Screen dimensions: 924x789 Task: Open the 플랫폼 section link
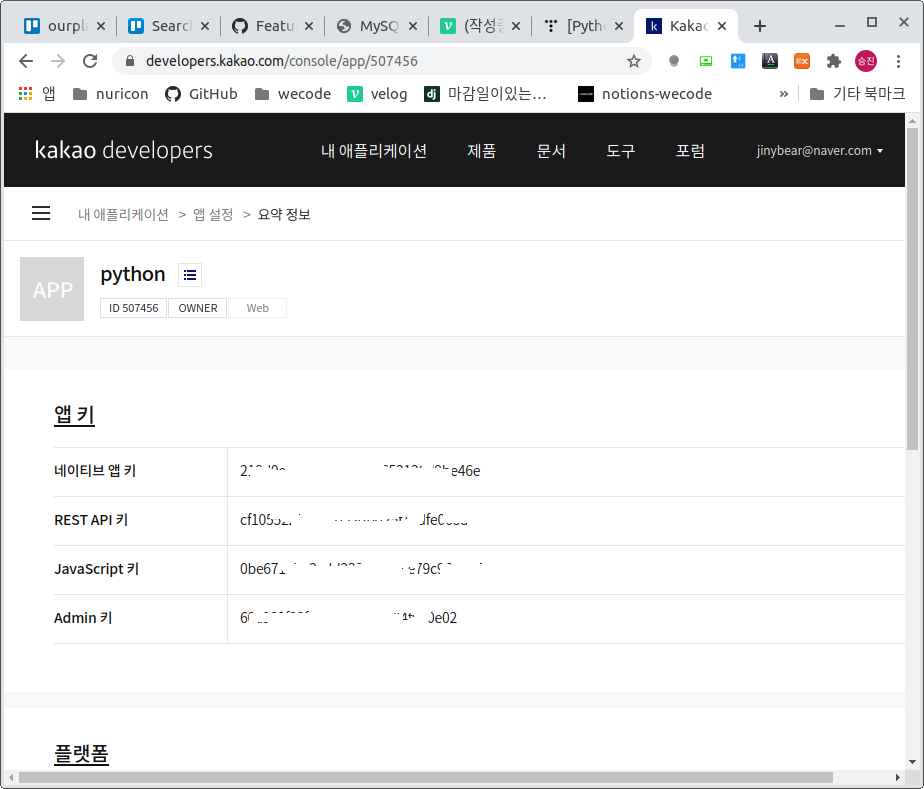(x=81, y=753)
